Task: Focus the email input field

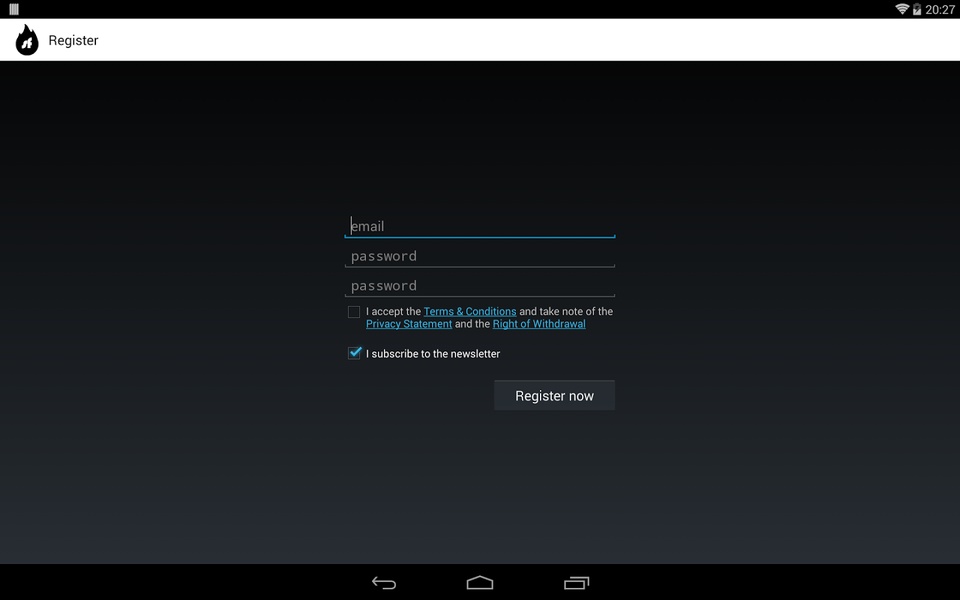Action: [480, 226]
